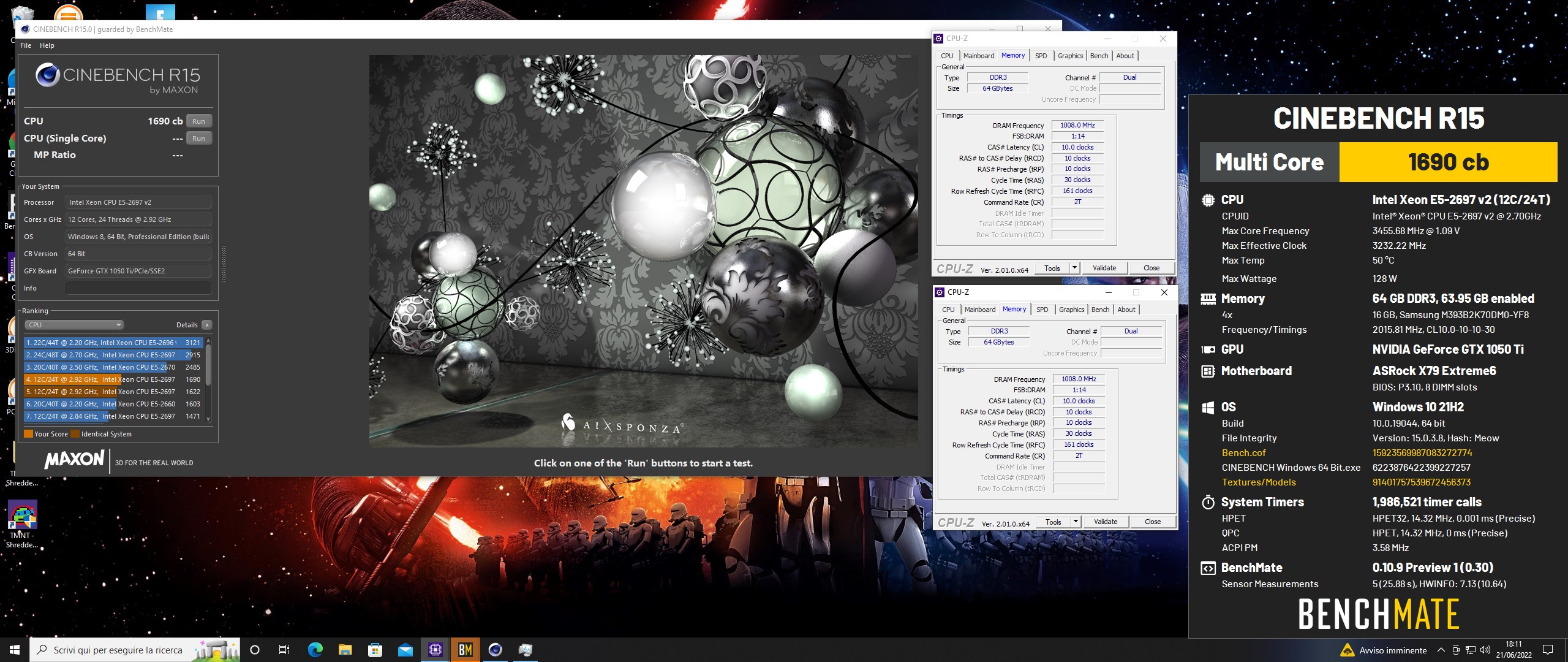Click the taskbar search box

pos(135,650)
